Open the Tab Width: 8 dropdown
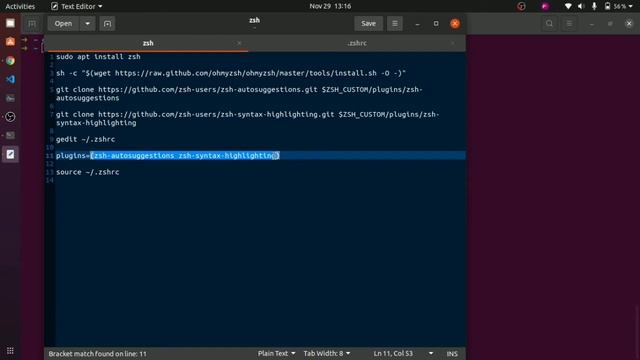 tap(327, 353)
